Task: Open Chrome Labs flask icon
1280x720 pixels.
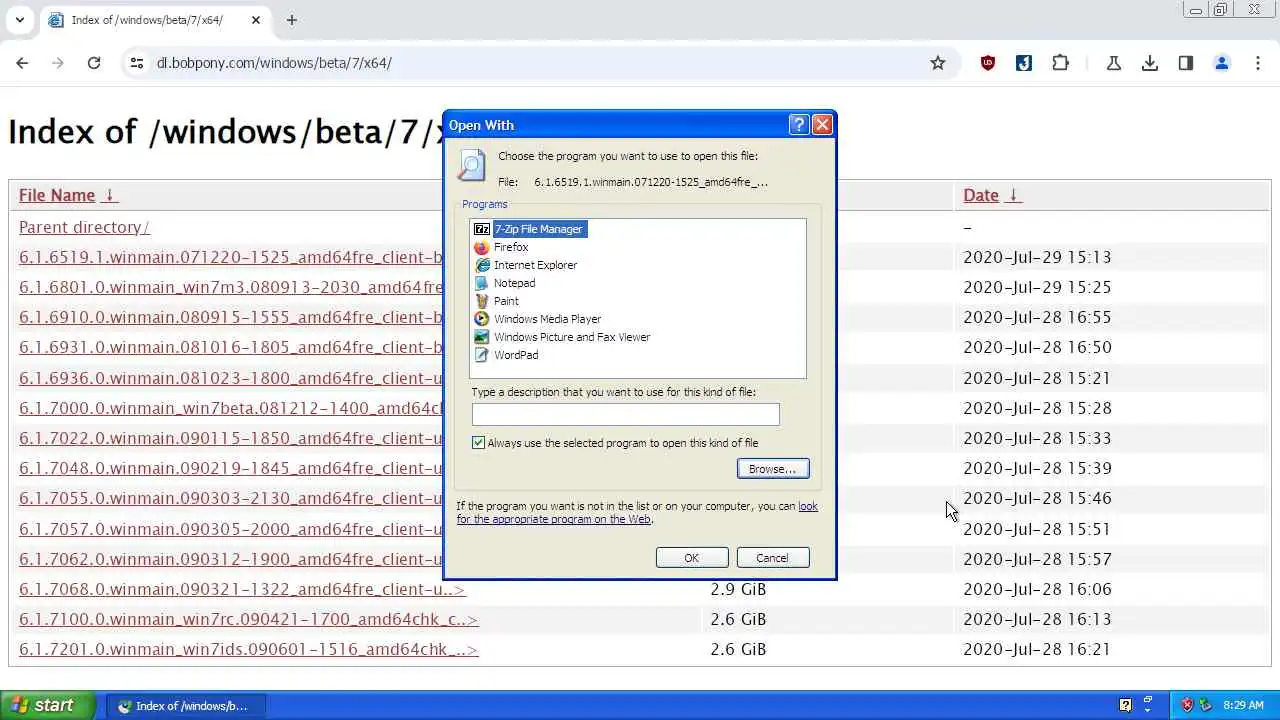Action: (1114, 63)
